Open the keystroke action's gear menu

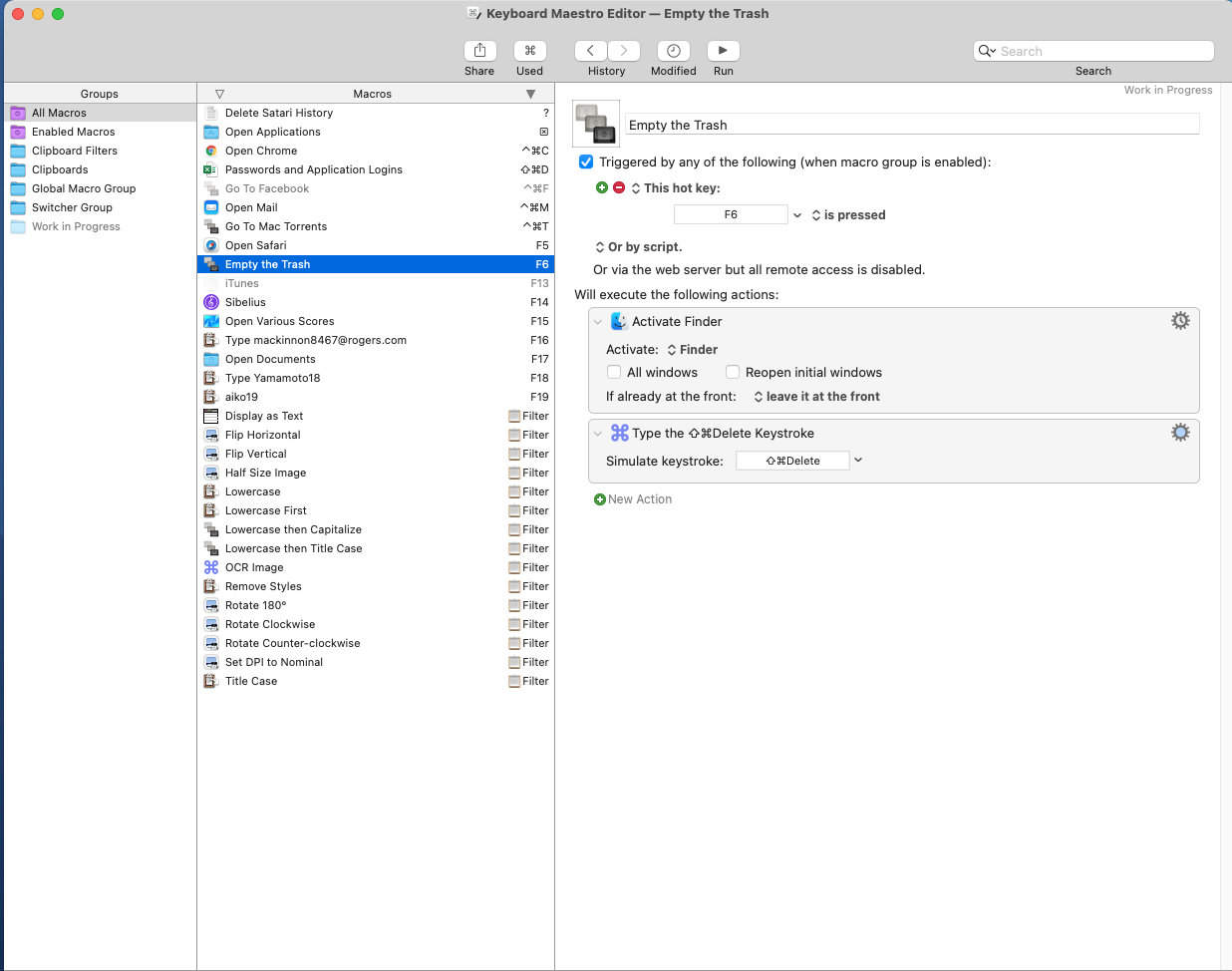1180,433
